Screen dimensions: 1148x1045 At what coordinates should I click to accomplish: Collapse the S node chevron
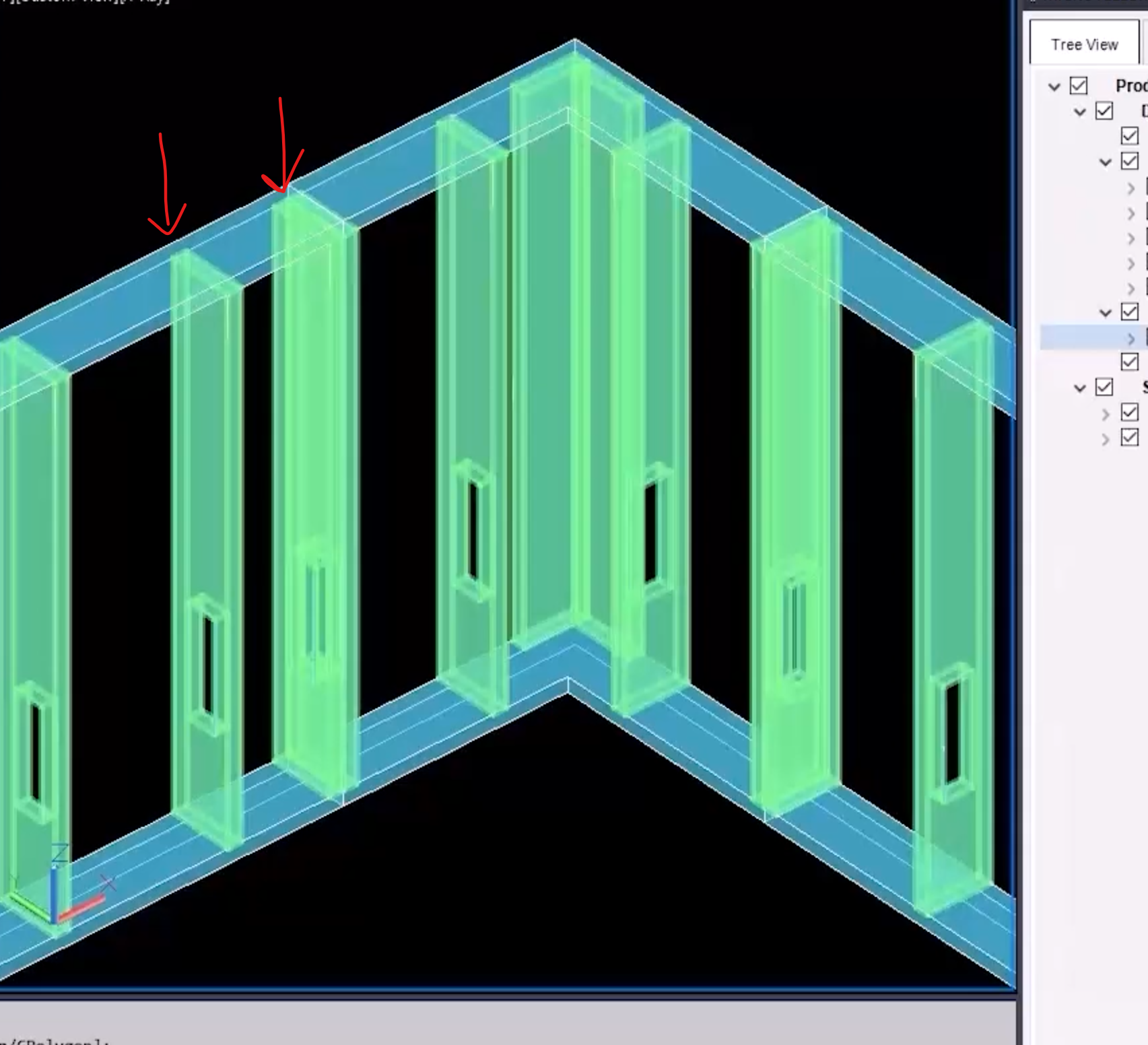(1080, 388)
